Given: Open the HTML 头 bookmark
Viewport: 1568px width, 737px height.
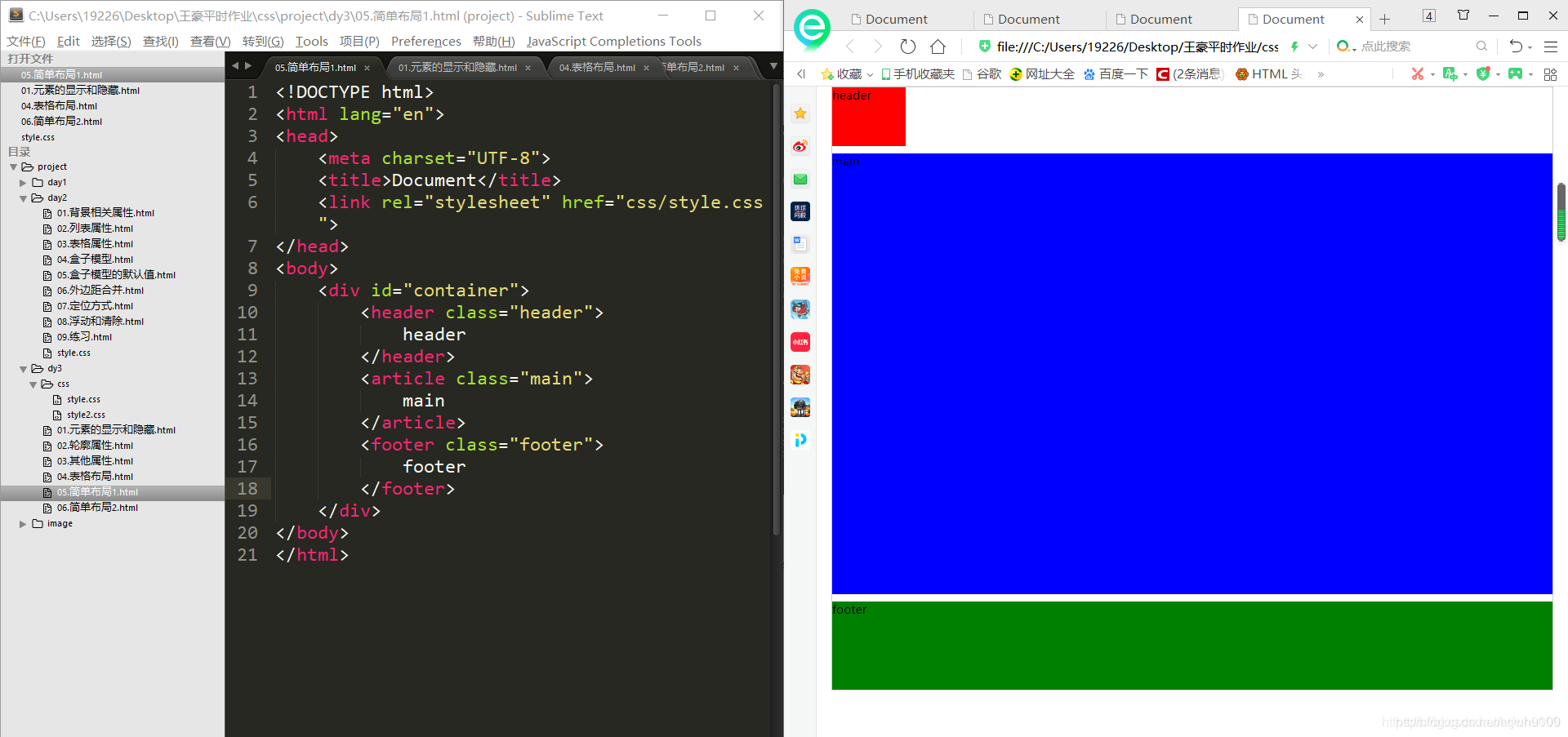Looking at the screenshot, I should coord(1269,74).
